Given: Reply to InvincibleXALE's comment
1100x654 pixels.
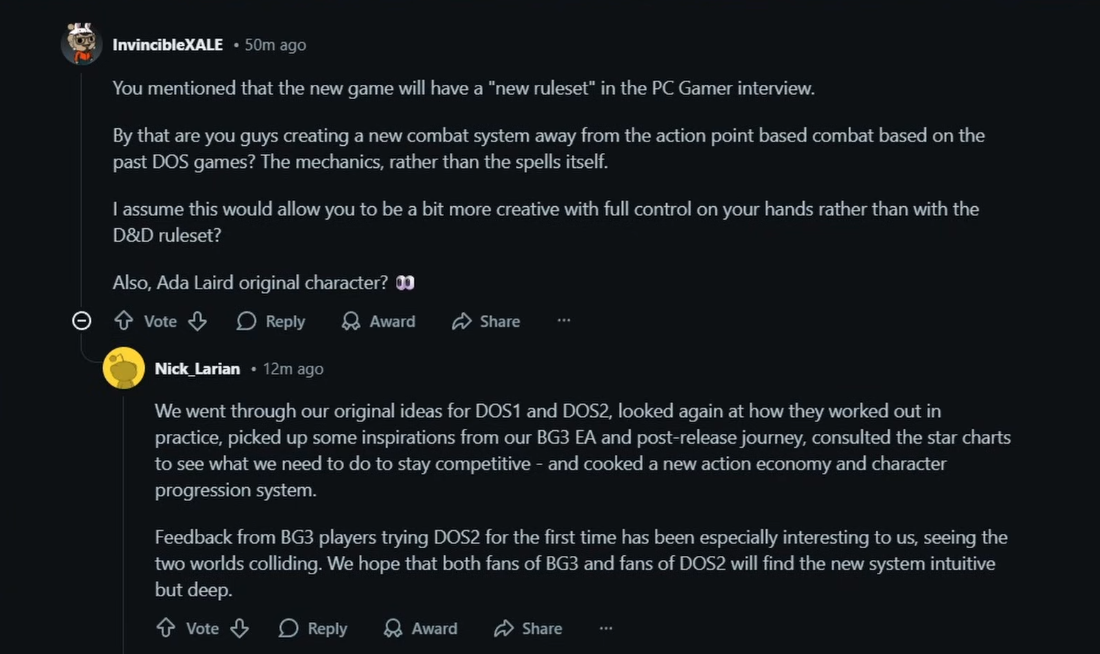Looking at the screenshot, I should click(271, 321).
